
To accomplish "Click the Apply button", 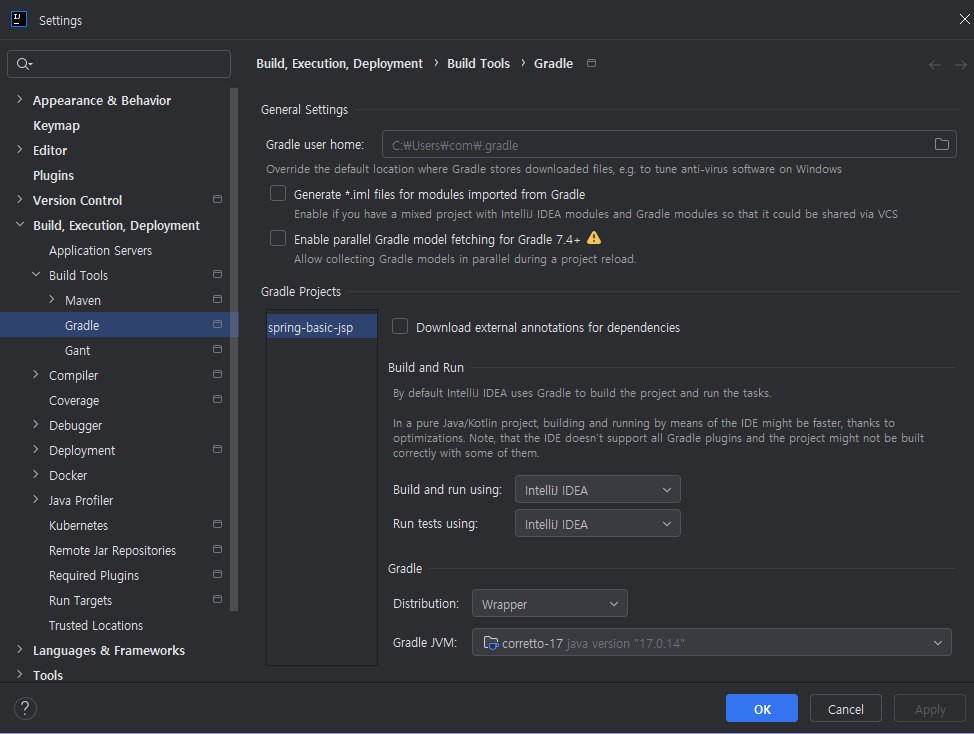I will point(930,709).
